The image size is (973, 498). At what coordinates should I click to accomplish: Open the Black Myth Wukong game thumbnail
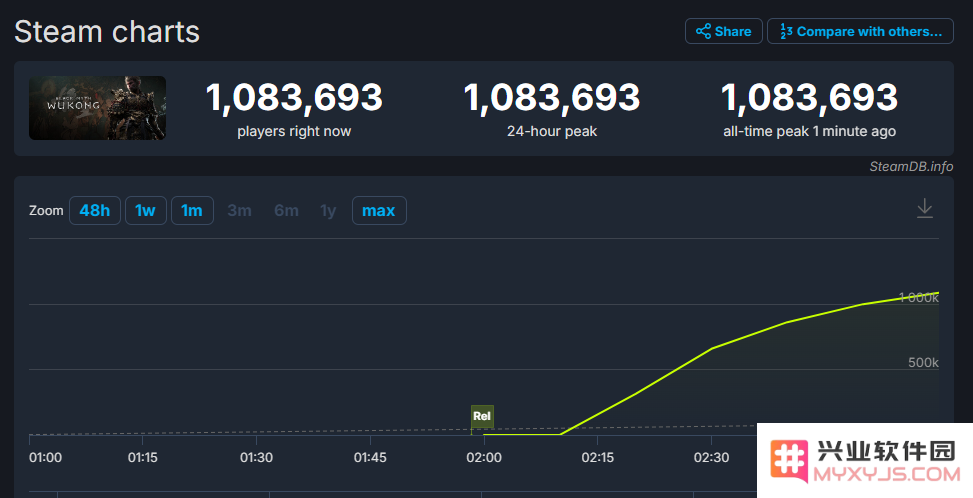(97, 108)
